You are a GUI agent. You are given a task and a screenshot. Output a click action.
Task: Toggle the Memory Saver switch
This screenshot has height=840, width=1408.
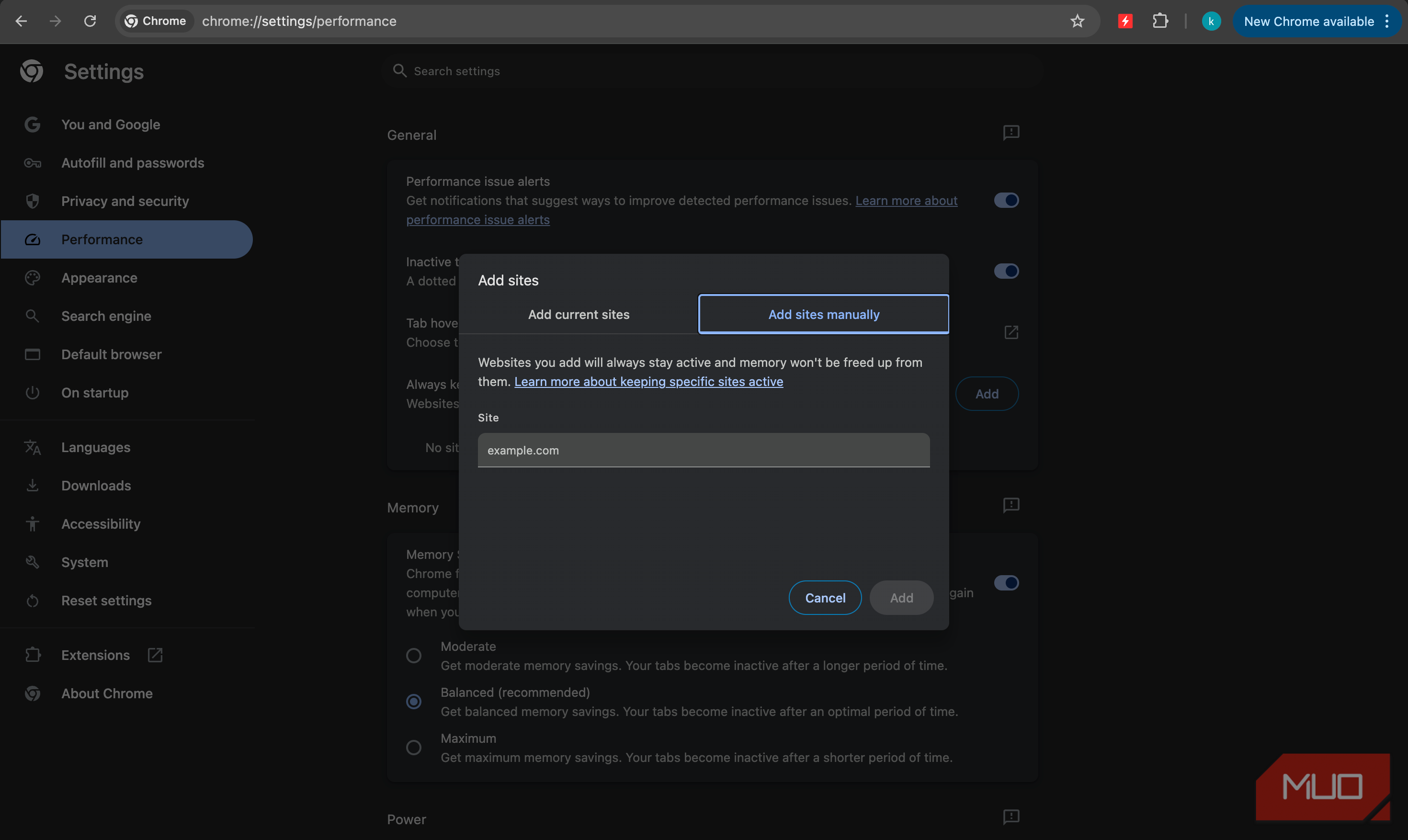(1006, 582)
